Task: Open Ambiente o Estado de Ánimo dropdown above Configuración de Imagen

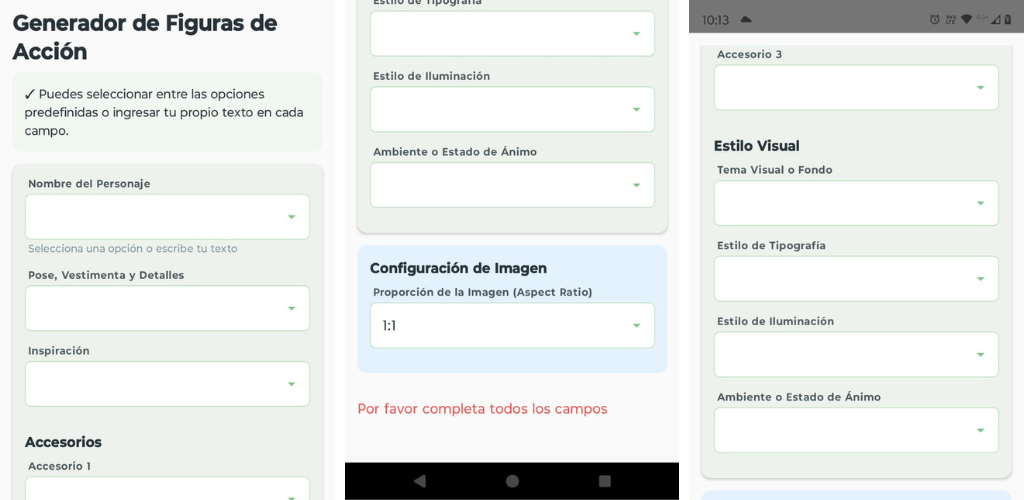Action: [x=512, y=185]
